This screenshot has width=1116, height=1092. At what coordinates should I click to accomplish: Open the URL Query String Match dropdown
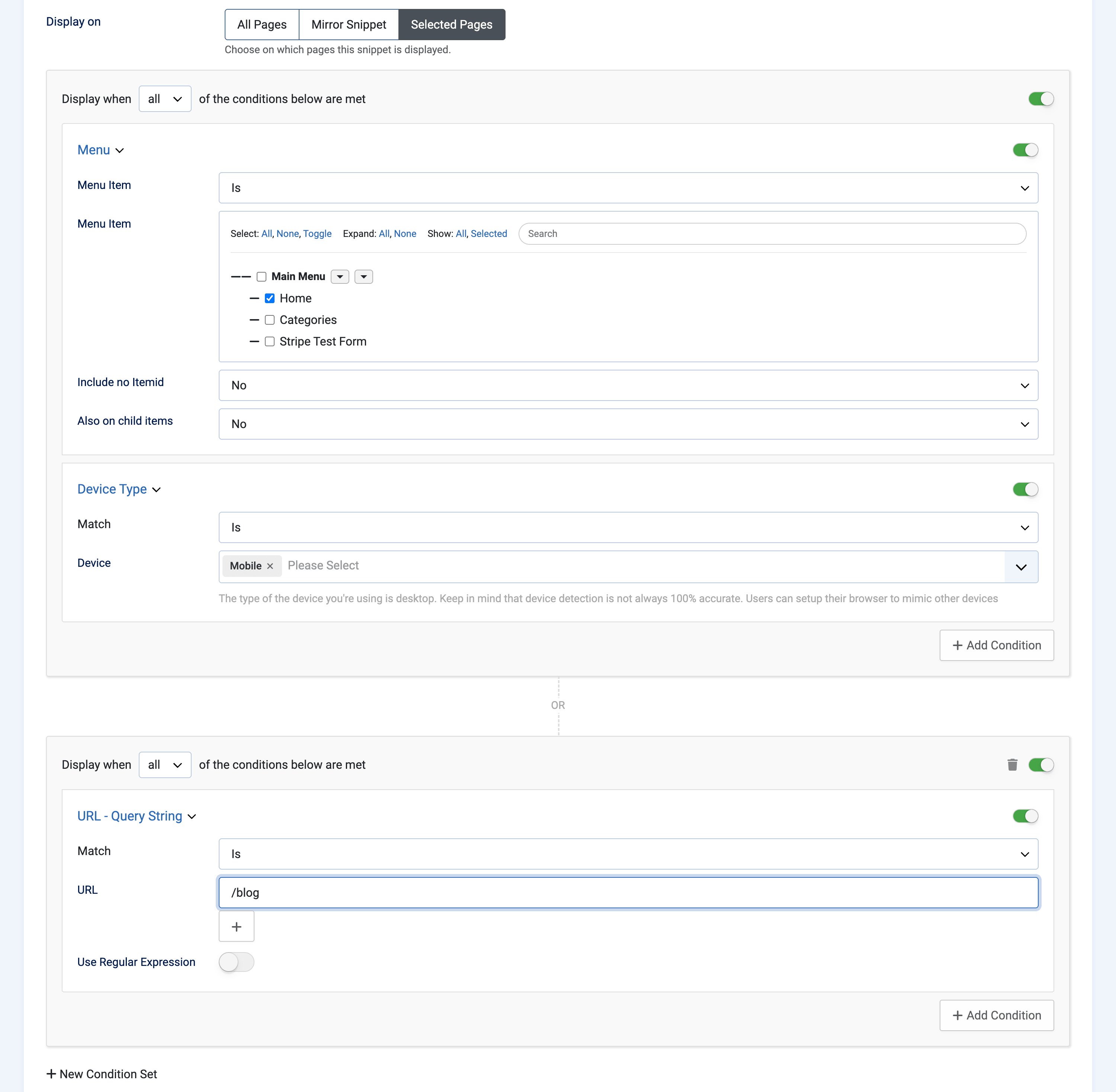tap(628, 854)
